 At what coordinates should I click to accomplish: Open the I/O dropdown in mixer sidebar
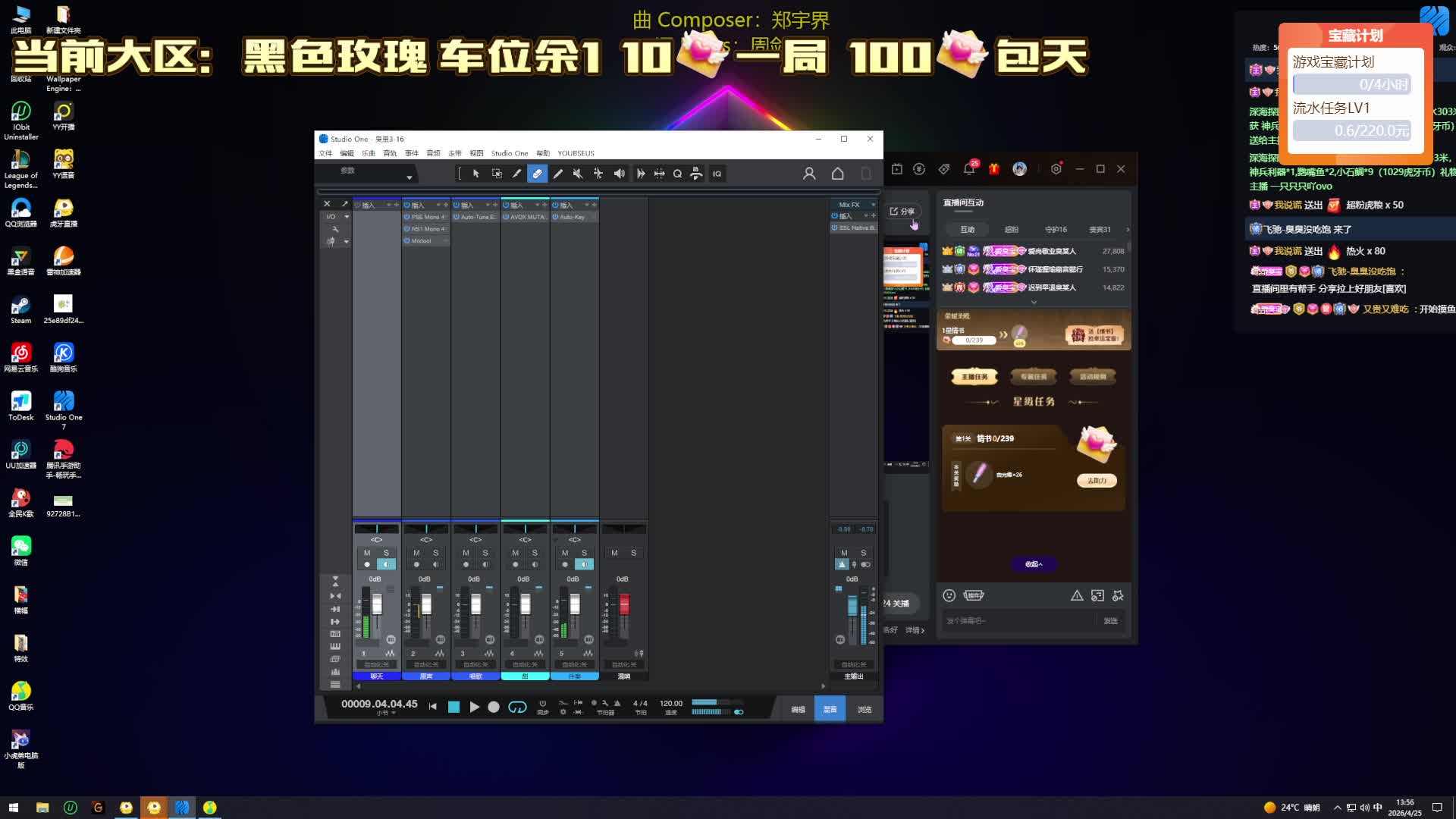point(347,217)
